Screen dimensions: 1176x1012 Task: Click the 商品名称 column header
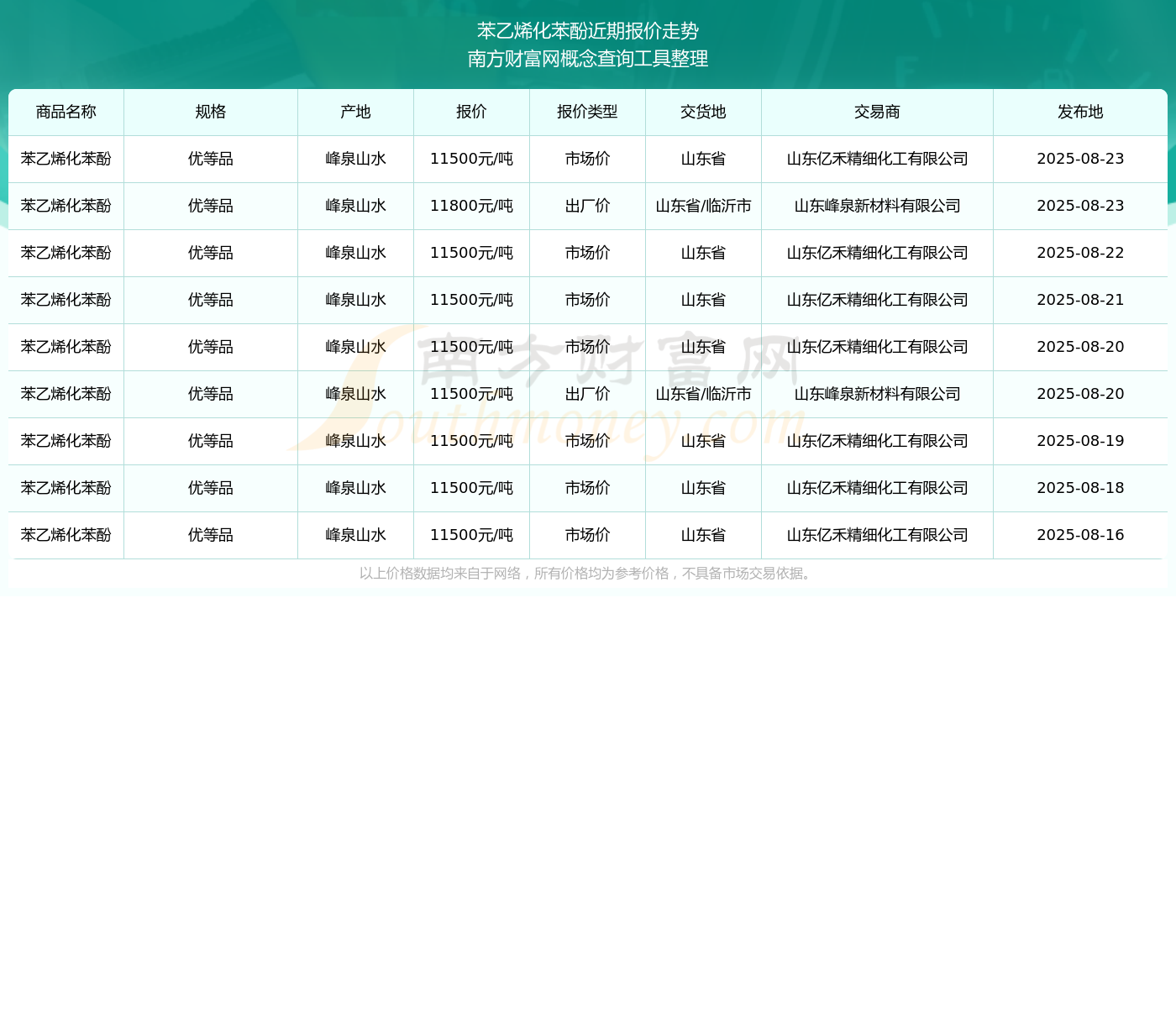pos(66,112)
